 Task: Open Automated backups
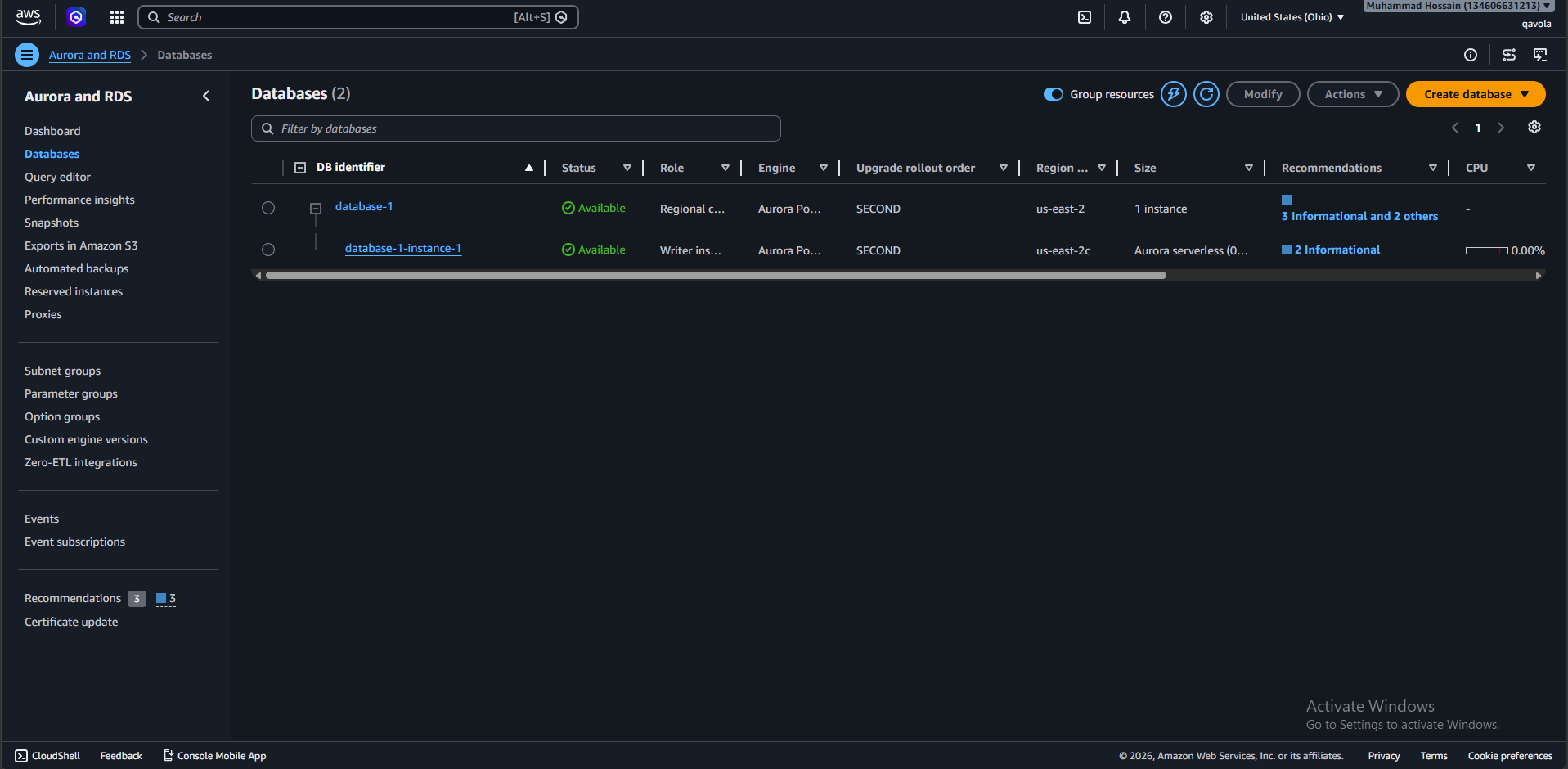click(x=76, y=268)
